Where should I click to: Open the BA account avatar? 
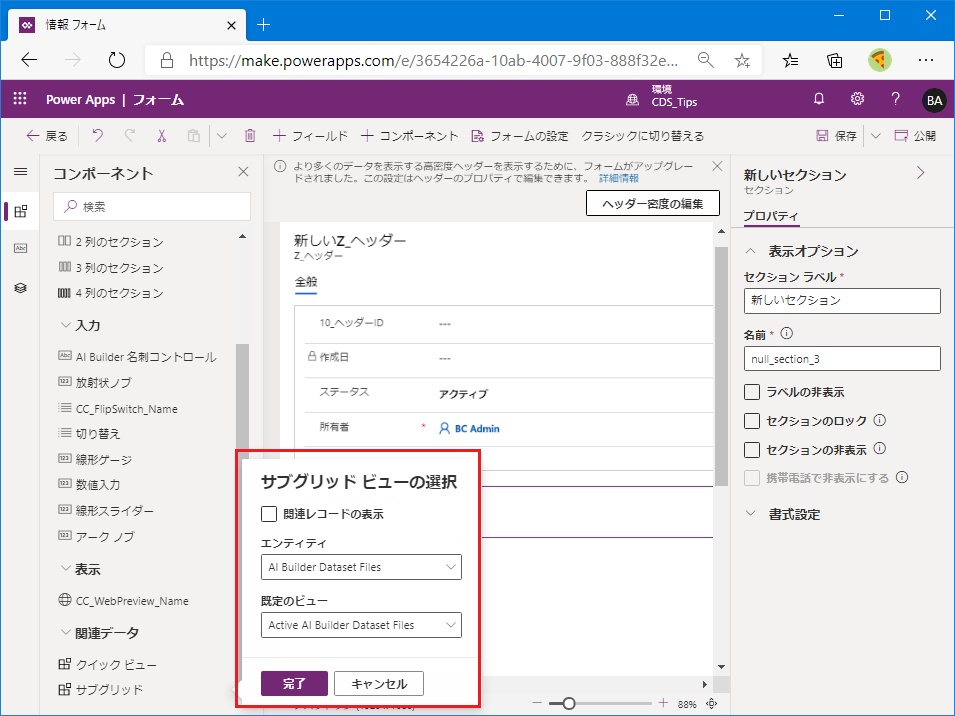[x=934, y=100]
